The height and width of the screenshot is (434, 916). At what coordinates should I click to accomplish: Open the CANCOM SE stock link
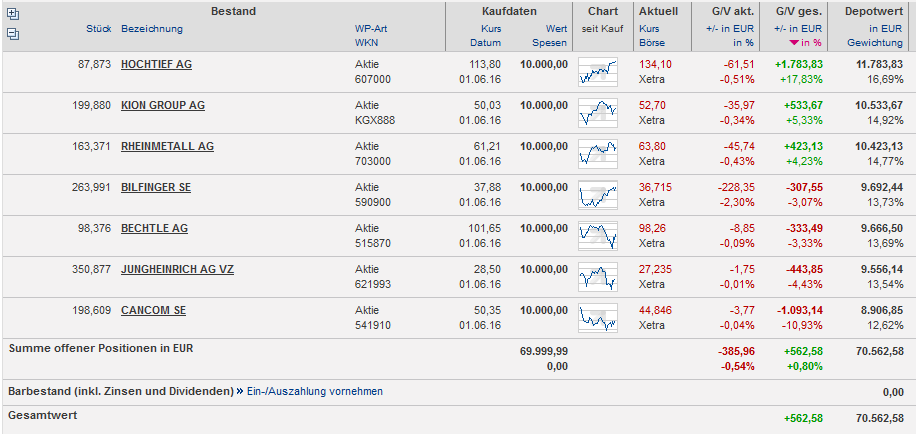[153, 310]
